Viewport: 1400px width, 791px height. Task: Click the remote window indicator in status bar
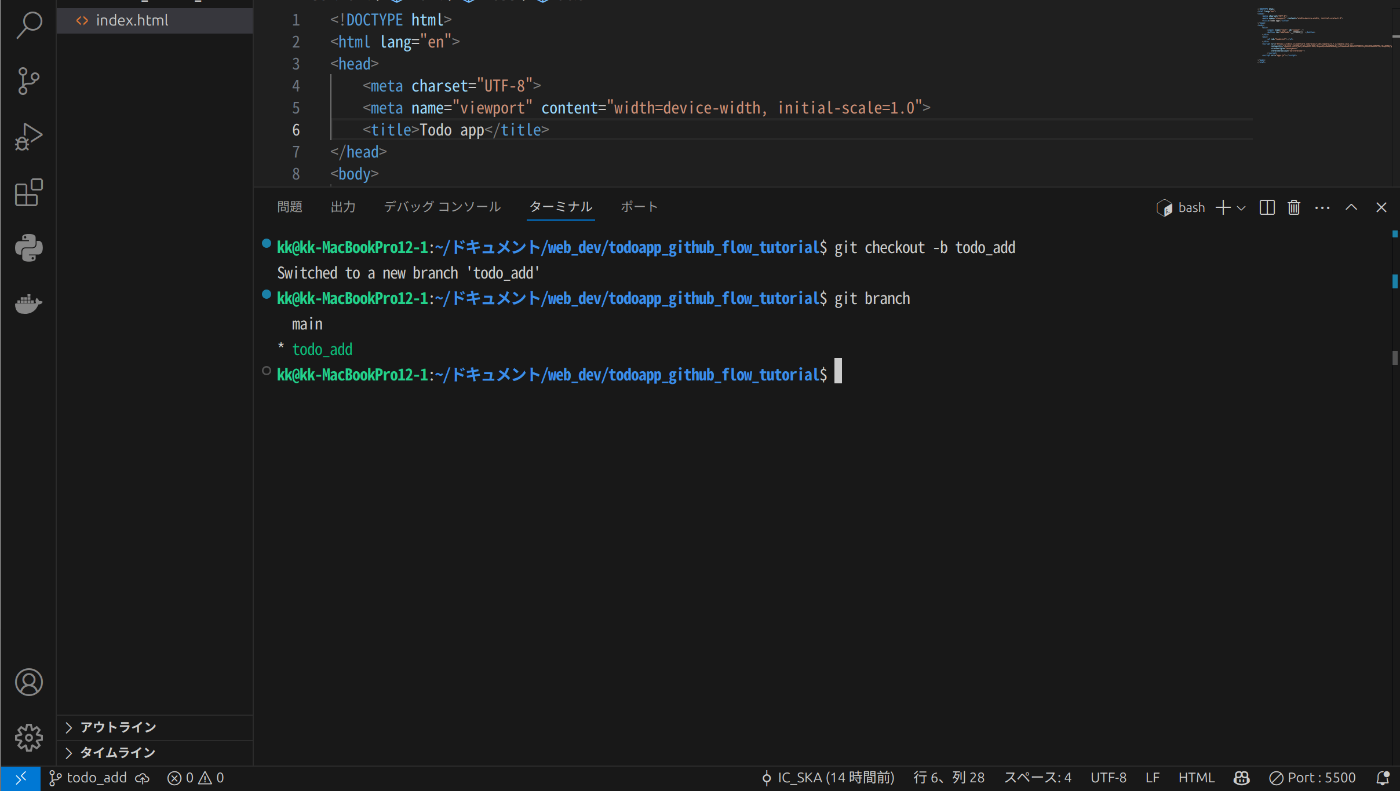20,778
